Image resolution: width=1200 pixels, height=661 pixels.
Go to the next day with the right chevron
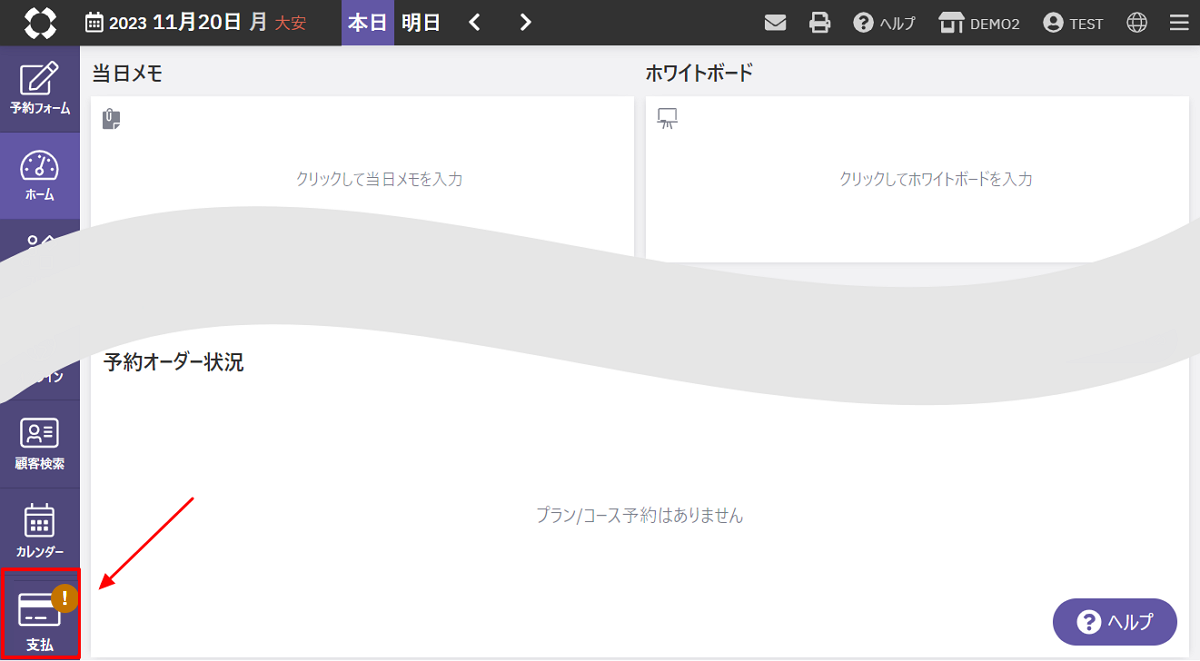pyautogui.click(x=526, y=23)
